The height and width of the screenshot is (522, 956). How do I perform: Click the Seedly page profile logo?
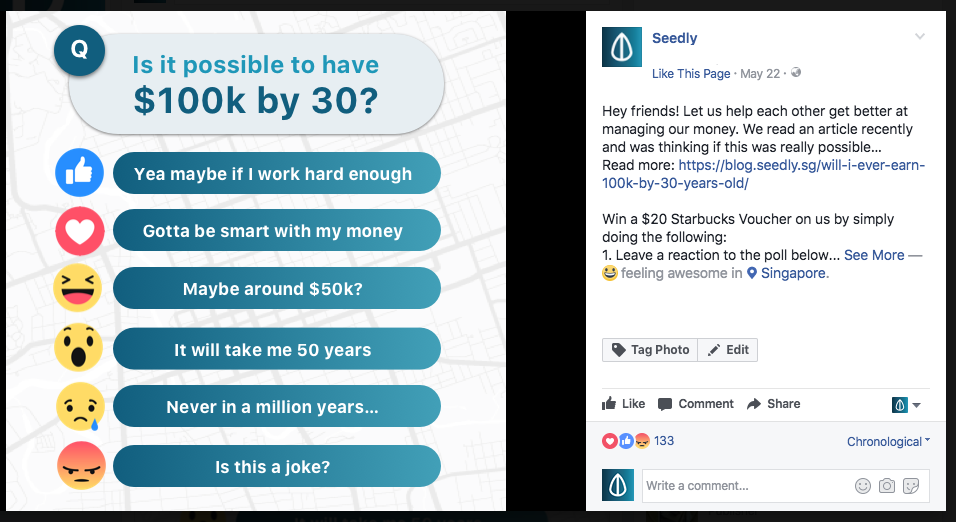pyautogui.click(x=622, y=47)
